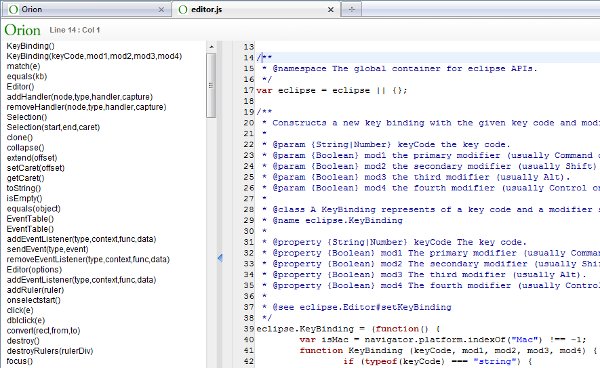This screenshot has height=368, width=600.
Task: Click the Orion logo in the header
Action: coord(22,30)
